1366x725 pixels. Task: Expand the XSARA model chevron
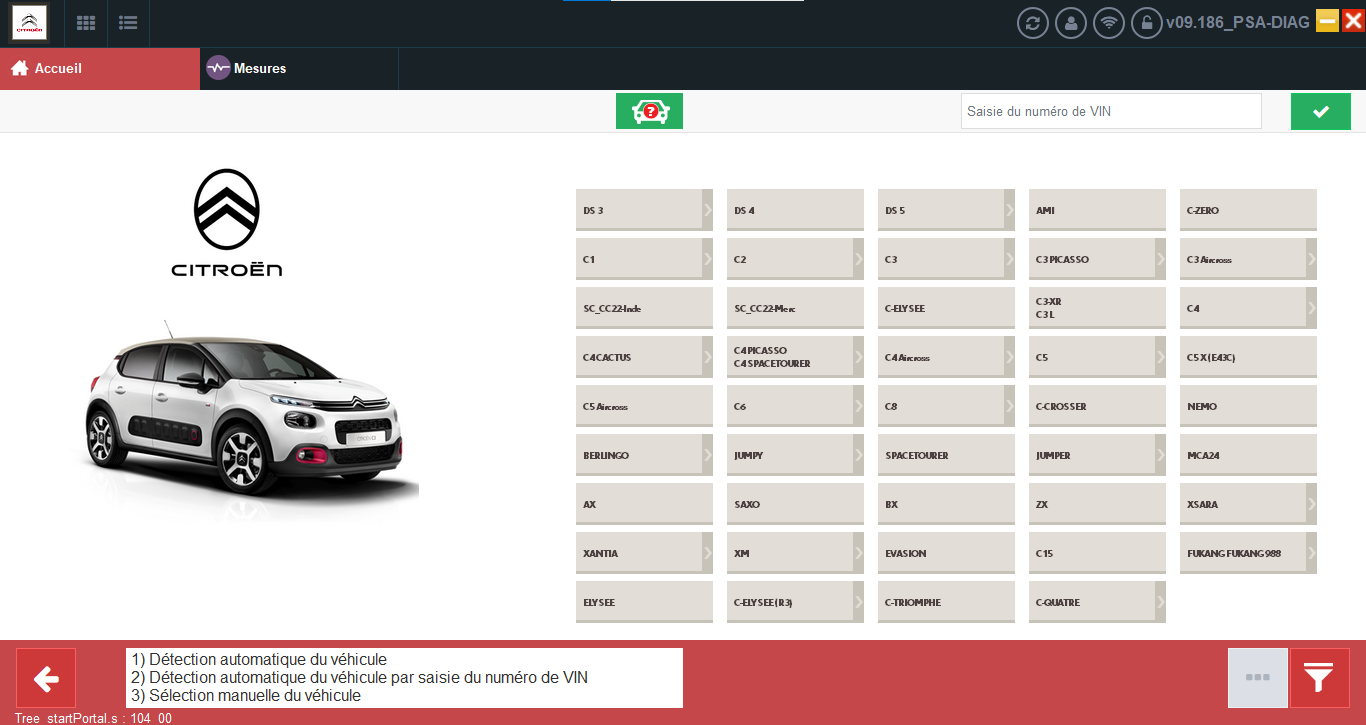point(1311,504)
